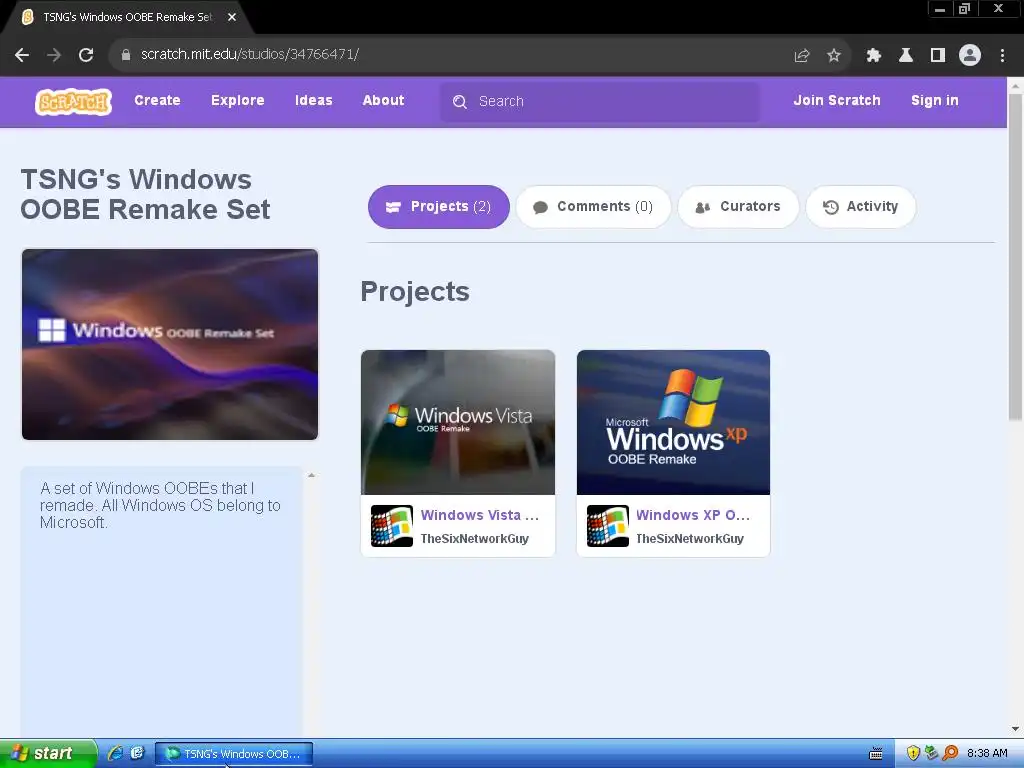Click the share page icon
The height and width of the screenshot is (768, 1024).
801,56
